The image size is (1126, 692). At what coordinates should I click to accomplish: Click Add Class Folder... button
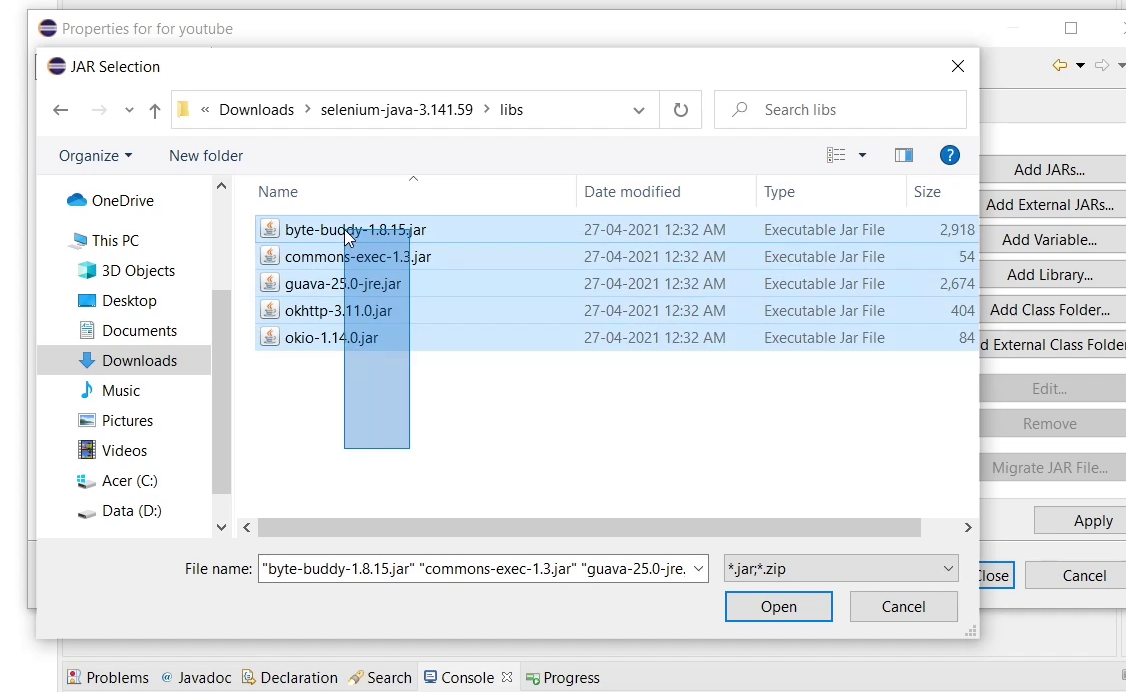coord(1052,310)
